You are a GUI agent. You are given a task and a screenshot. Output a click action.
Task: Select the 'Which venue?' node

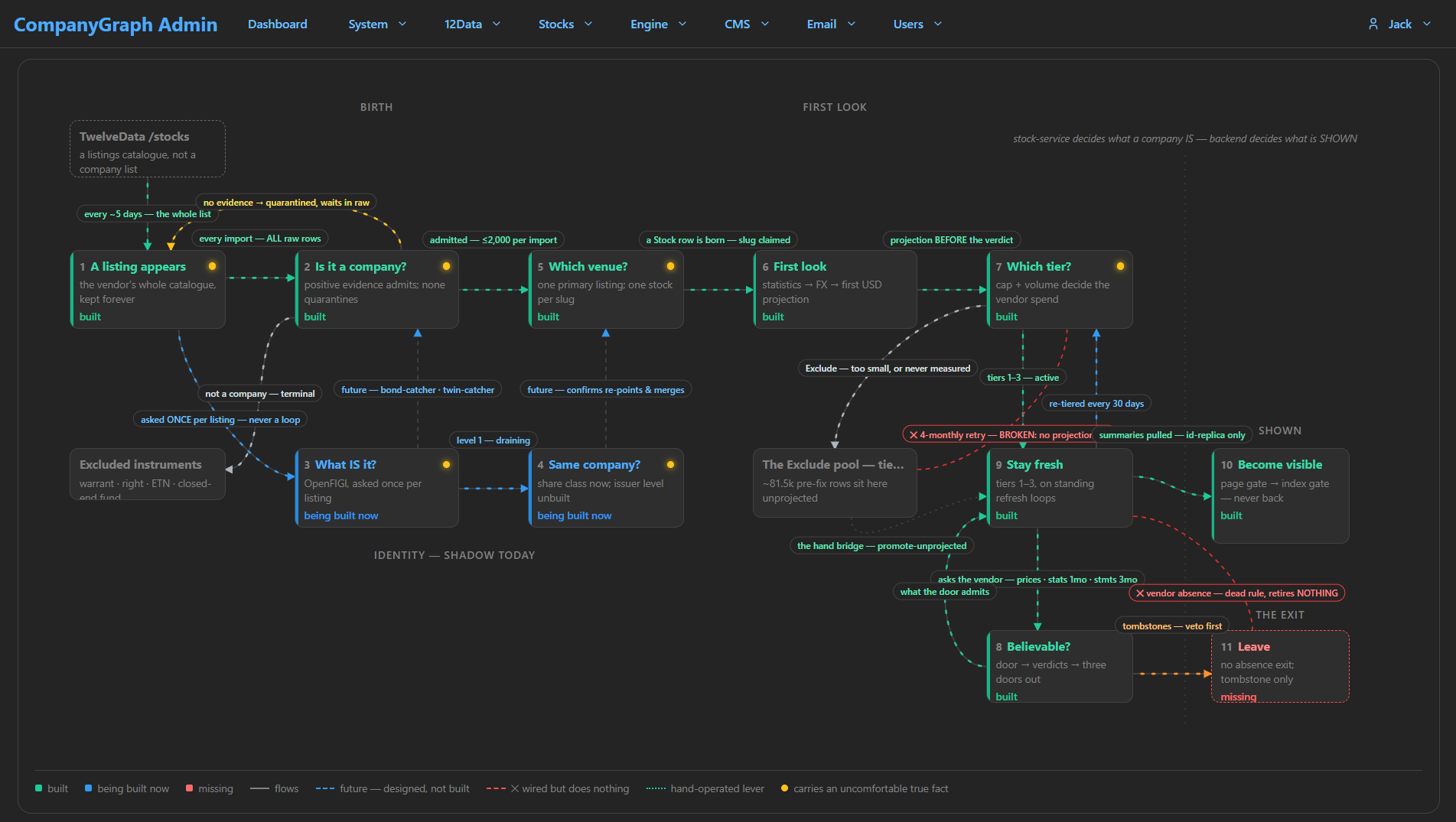click(606, 290)
